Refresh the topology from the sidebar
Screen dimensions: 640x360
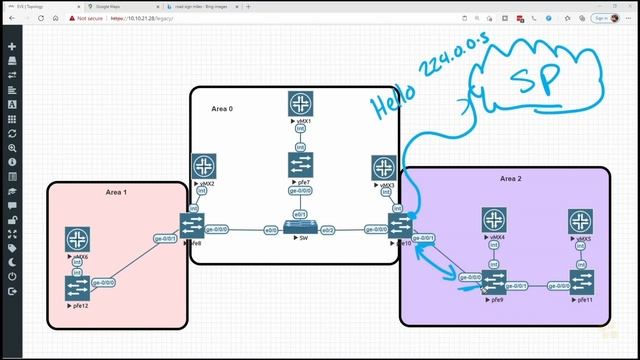coord(12,133)
